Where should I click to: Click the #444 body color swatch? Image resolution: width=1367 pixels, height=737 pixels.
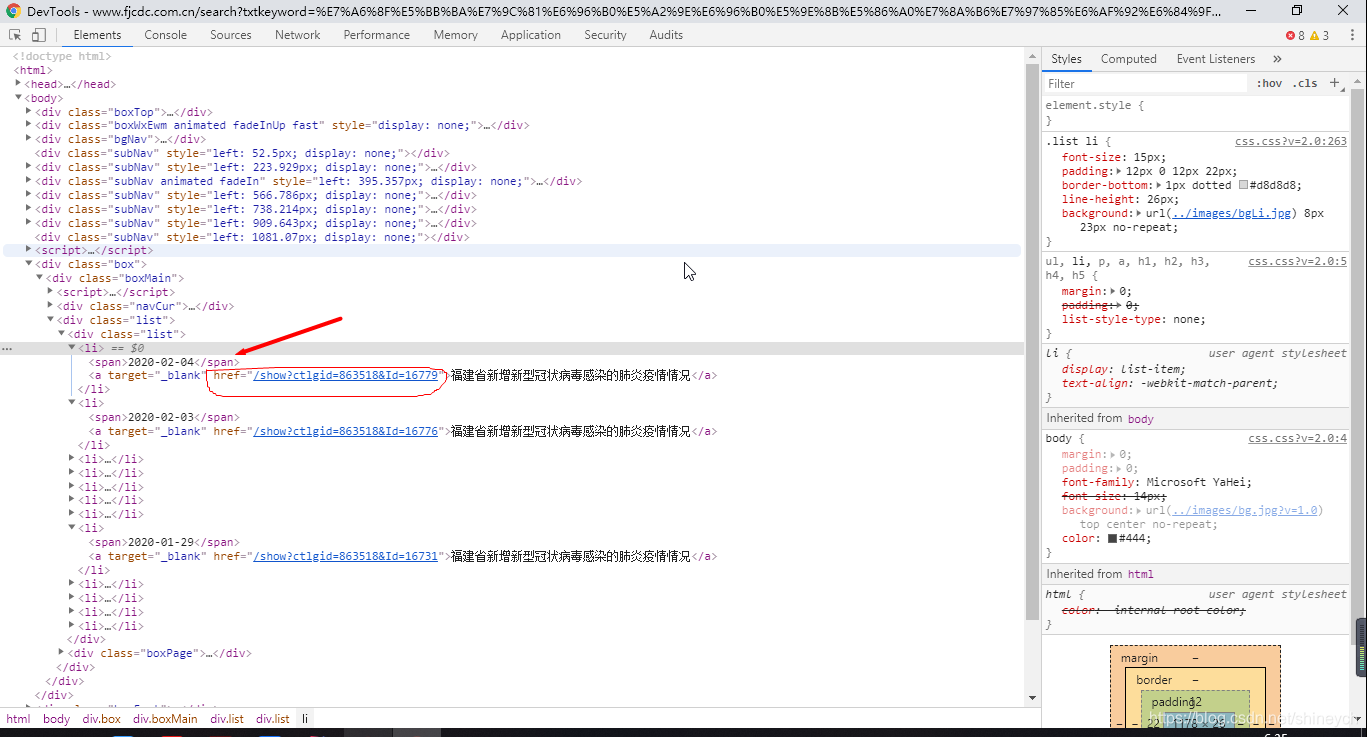click(x=1112, y=539)
